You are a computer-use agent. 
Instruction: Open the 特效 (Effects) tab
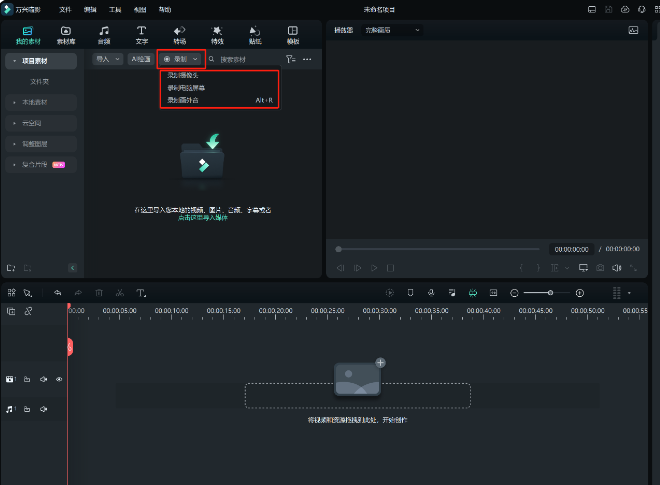point(217,35)
